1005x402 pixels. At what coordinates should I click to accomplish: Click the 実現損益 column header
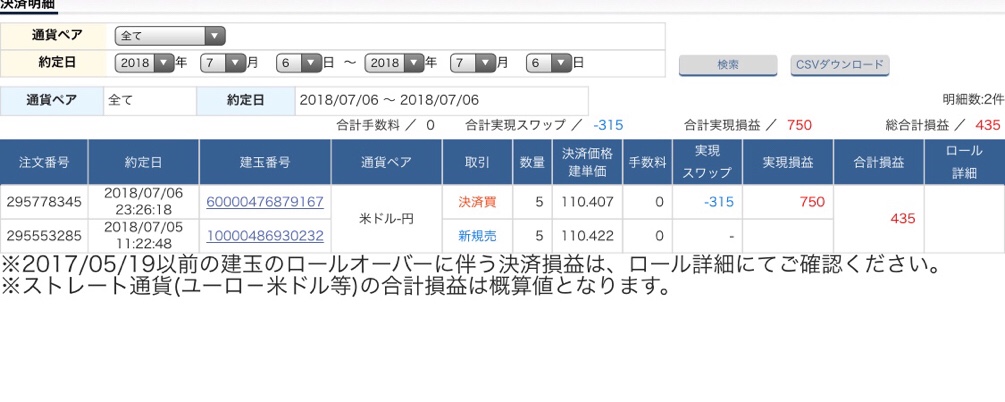pyautogui.click(x=787, y=161)
